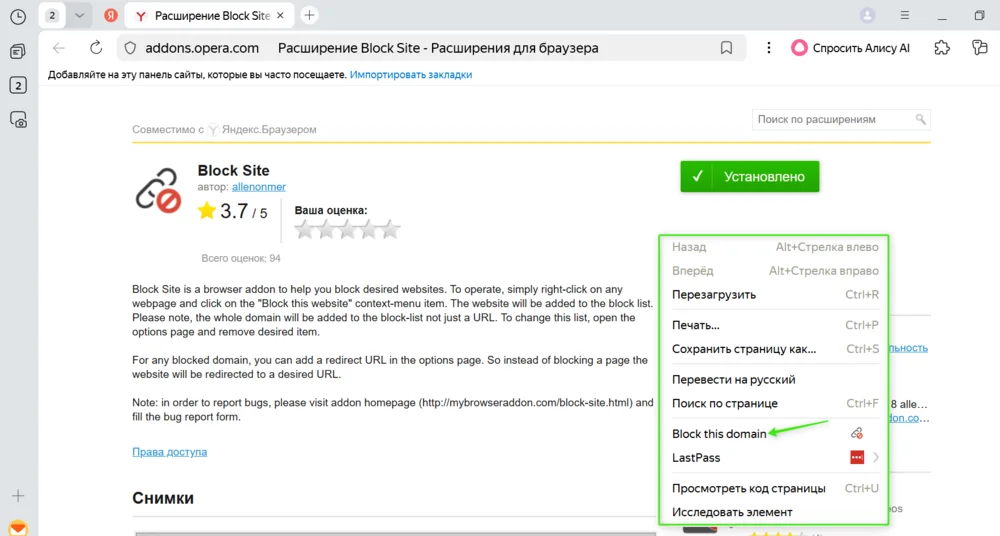Click the Вперёд context menu entry
Viewport: 1000px width, 536px height.
point(775,271)
